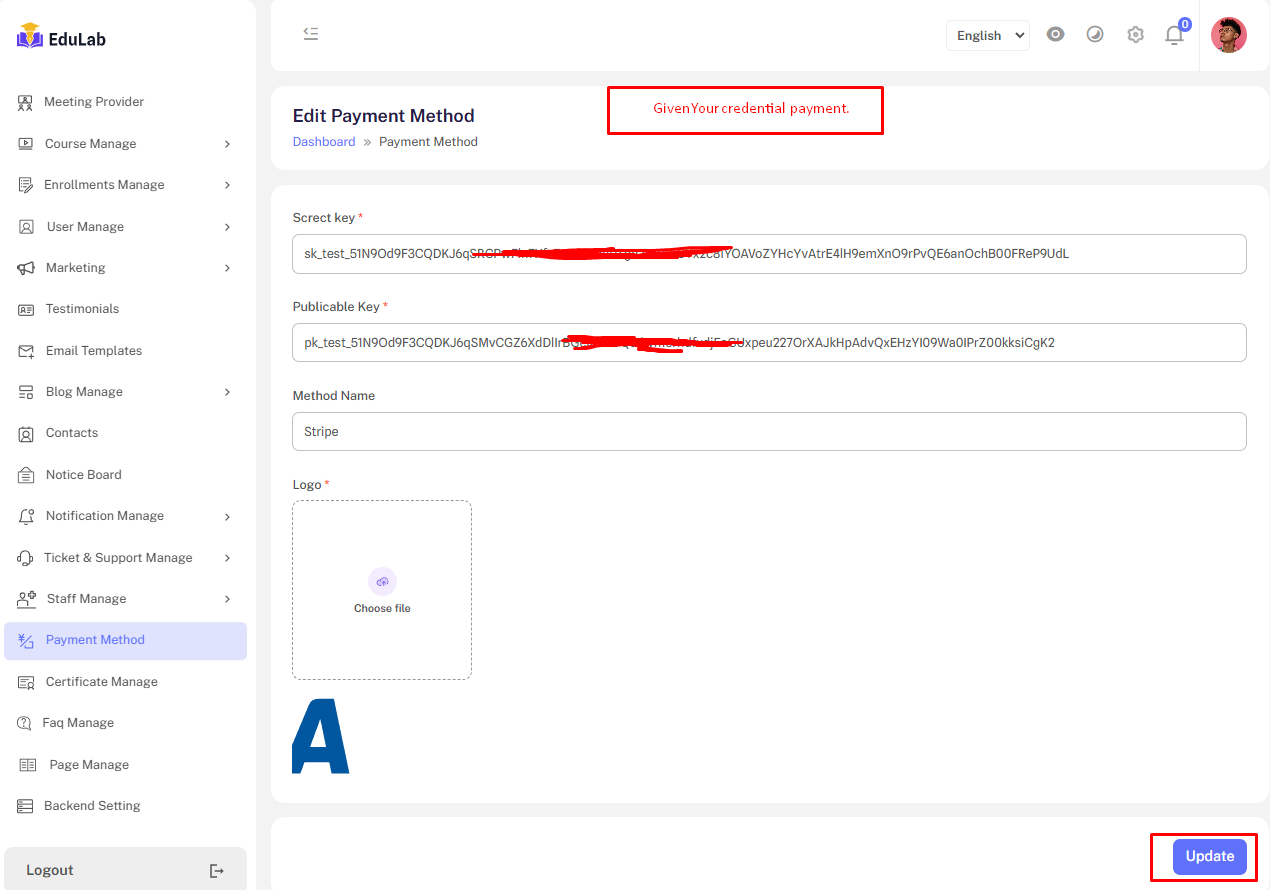Toggle dark mode with the theme icon
Viewport: 1270px width, 890px height.
point(1095,35)
